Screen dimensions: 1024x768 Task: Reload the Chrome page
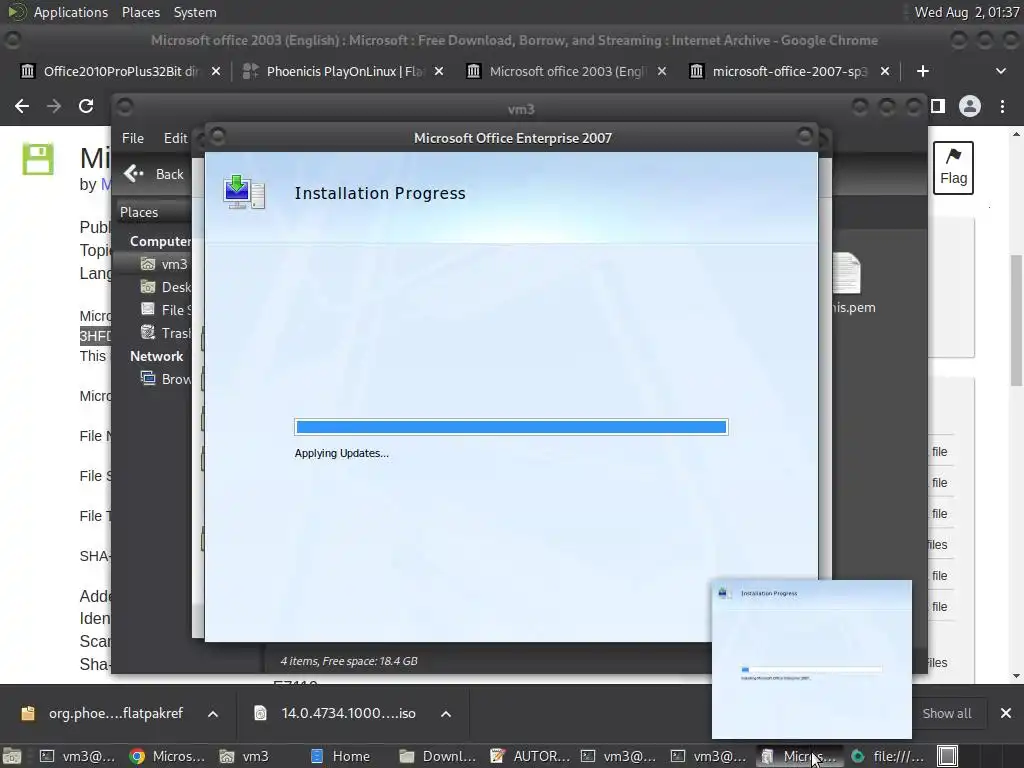(x=86, y=106)
